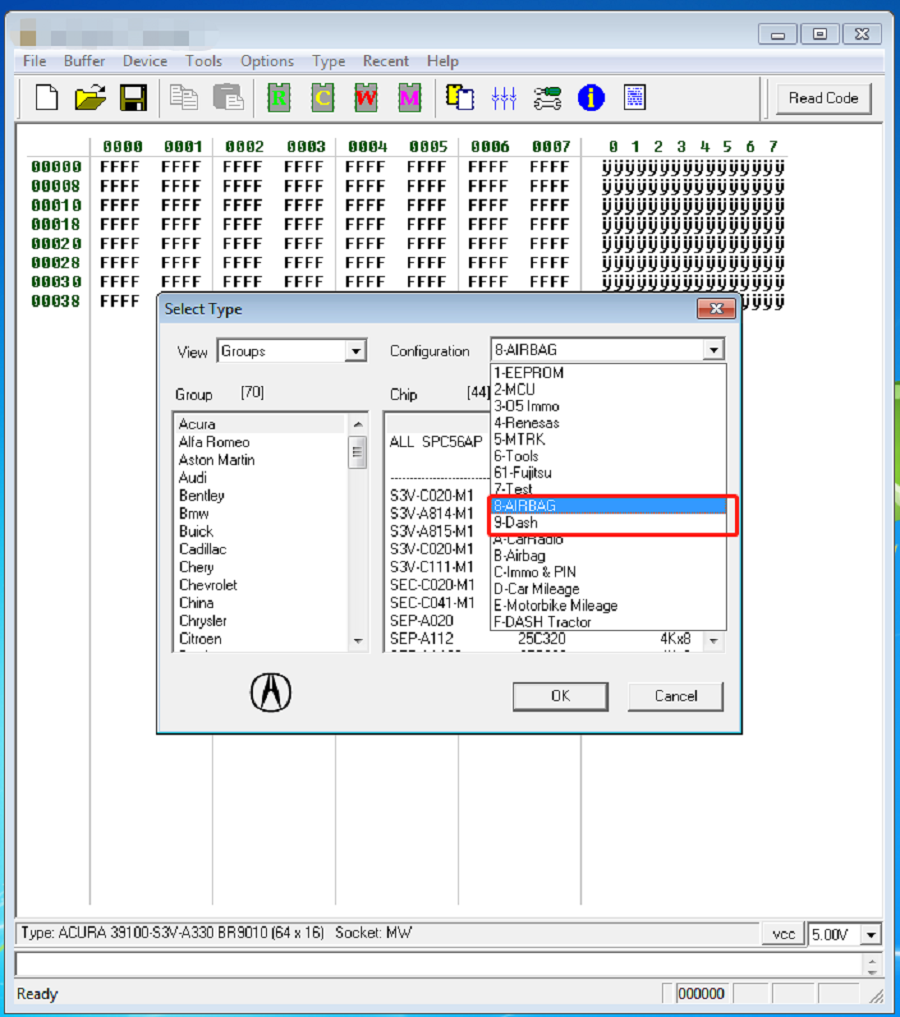900x1017 pixels.
Task: Choose 3-05 Immo configuration option
Action: click(608, 407)
